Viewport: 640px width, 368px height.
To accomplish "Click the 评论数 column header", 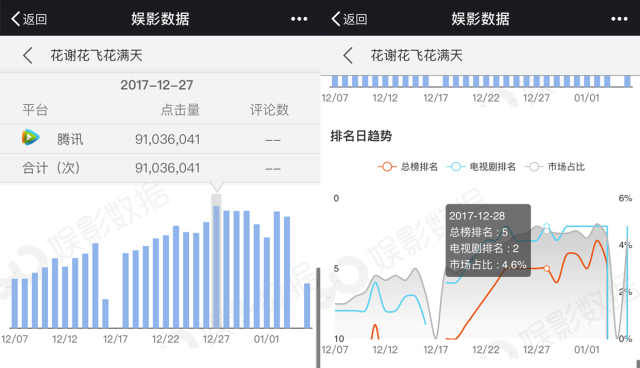I will click(x=269, y=110).
